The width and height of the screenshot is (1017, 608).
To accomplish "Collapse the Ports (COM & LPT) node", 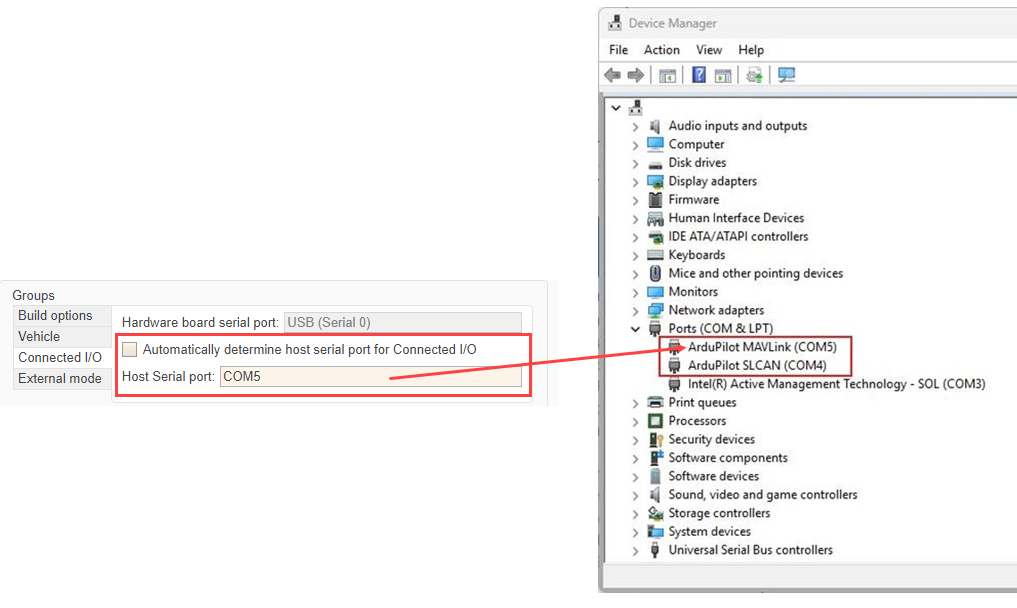I will (635, 329).
